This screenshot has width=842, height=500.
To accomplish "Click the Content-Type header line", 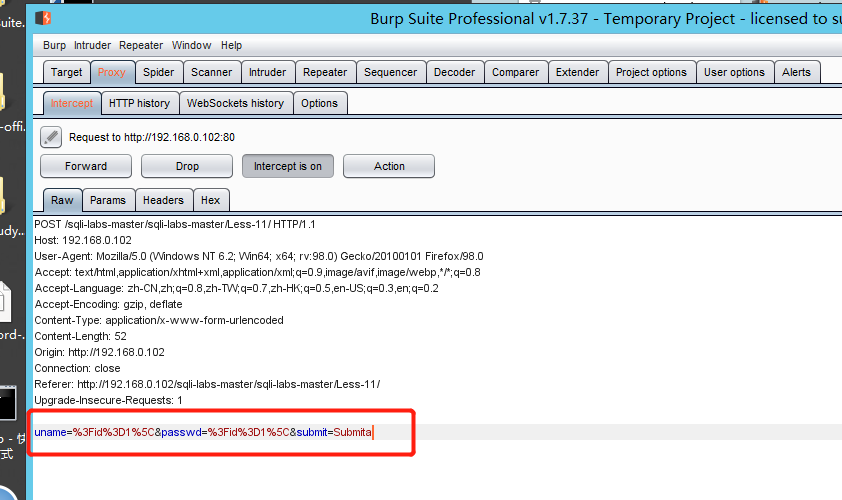I will pyautogui.click(x=159, y=321).
